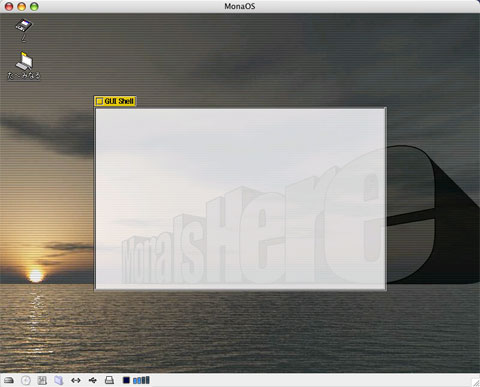The height and width of the screenshot is (387, 480).
Task: Open the floppy disk root drive icon
Action: click(x=24, y=26)
